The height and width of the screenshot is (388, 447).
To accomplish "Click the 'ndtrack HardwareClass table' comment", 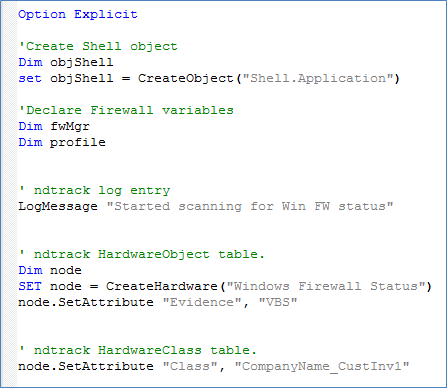I will coord(138,350).
